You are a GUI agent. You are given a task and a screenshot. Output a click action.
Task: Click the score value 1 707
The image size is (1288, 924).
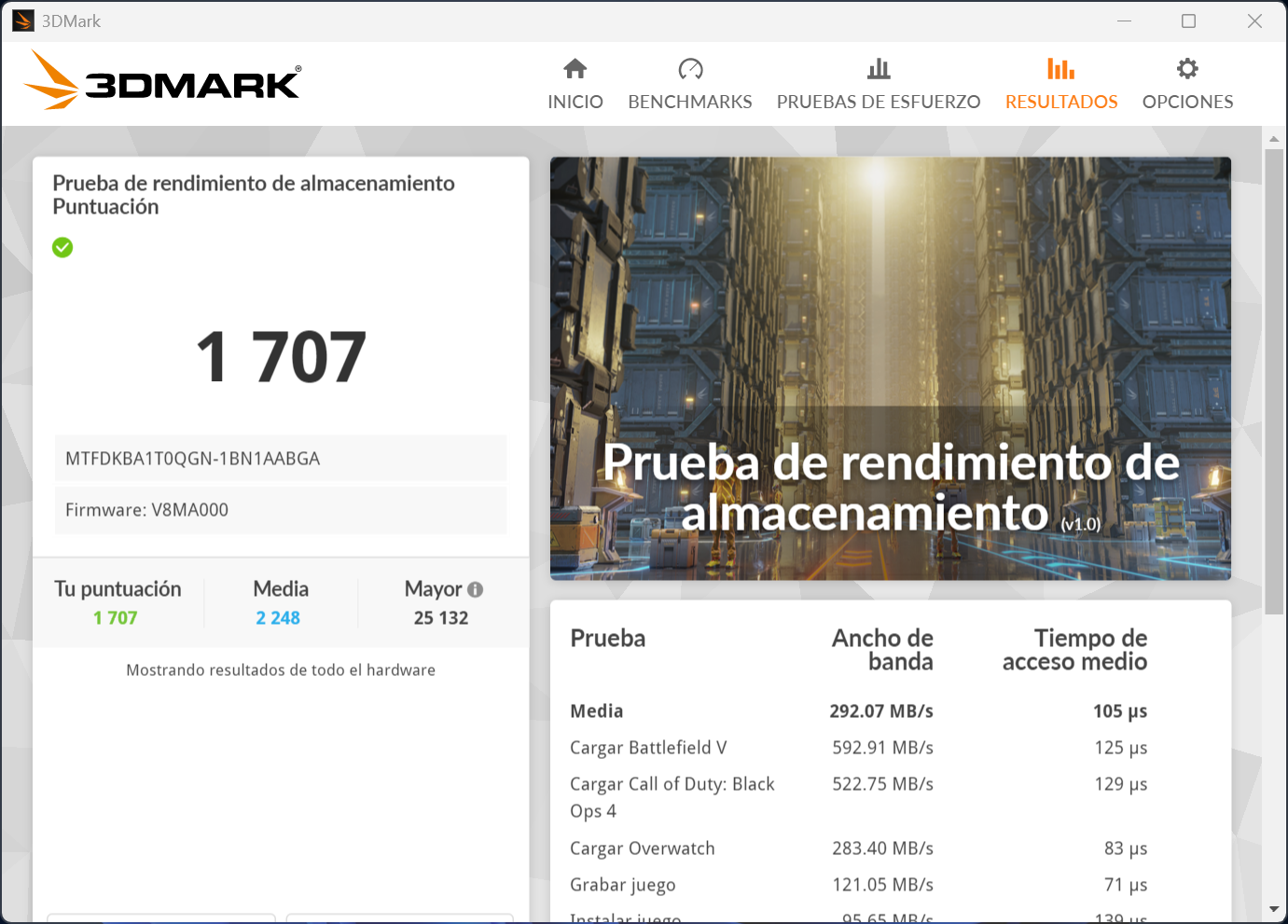point(281,357)
